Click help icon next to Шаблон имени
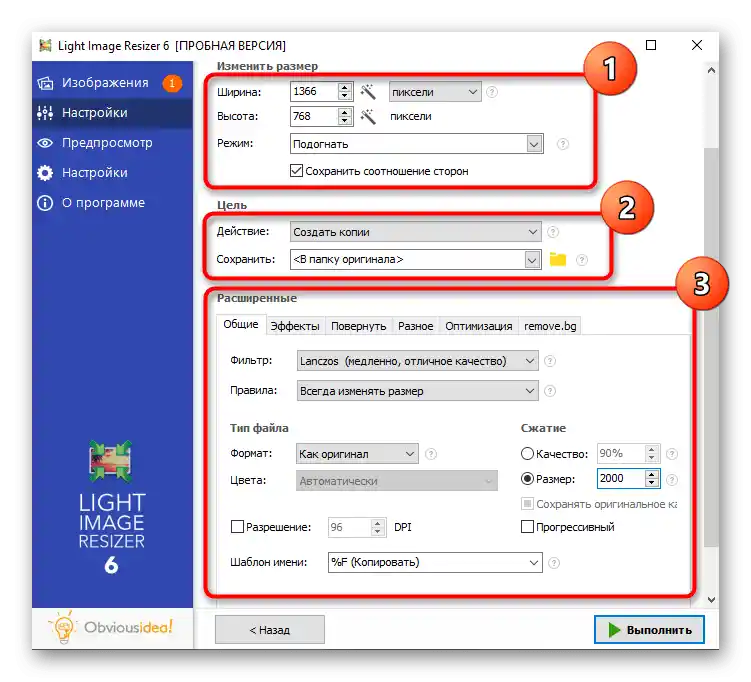 554,563
